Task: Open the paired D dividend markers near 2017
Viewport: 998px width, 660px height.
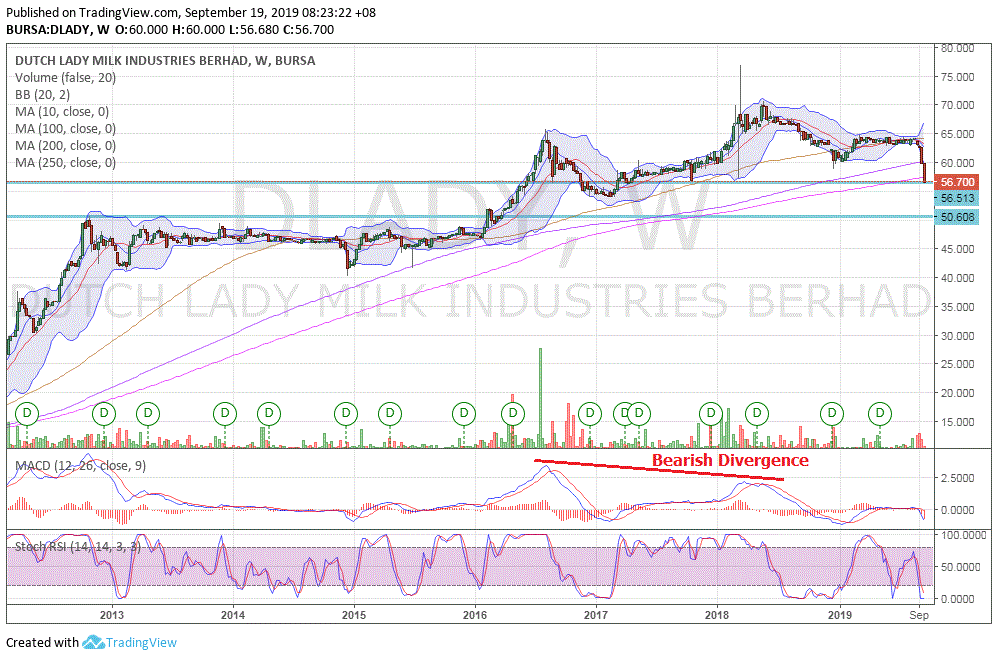Action: coord(630,412)
